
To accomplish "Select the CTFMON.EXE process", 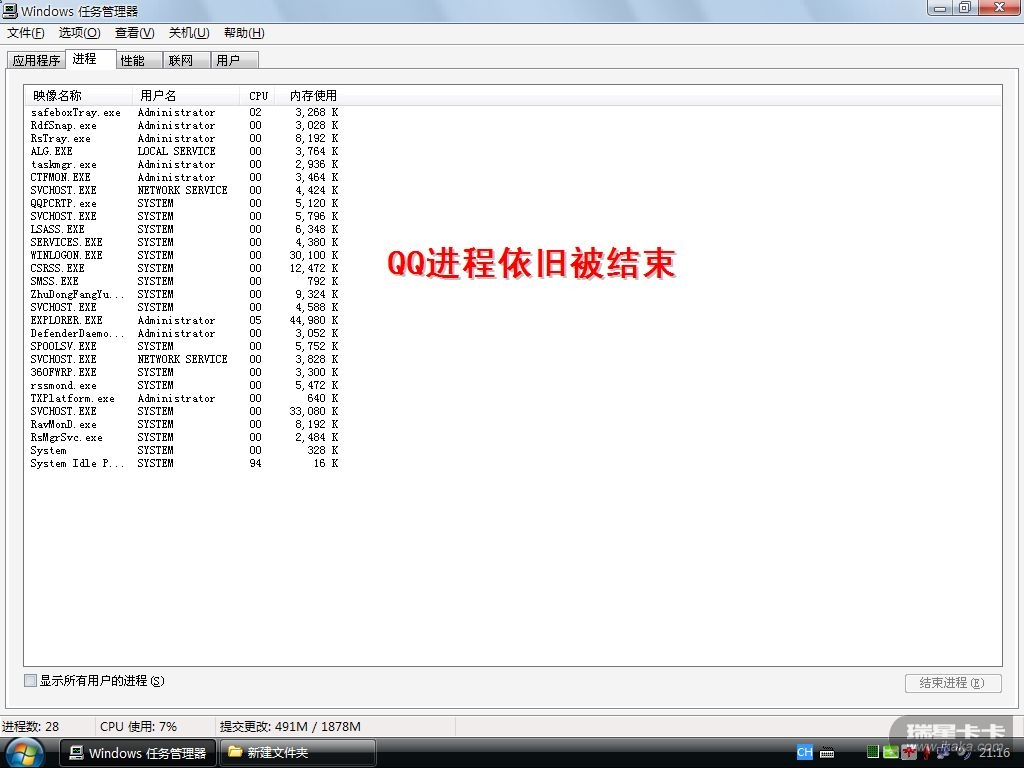I will pyautogui.click(x=184, y=178).
